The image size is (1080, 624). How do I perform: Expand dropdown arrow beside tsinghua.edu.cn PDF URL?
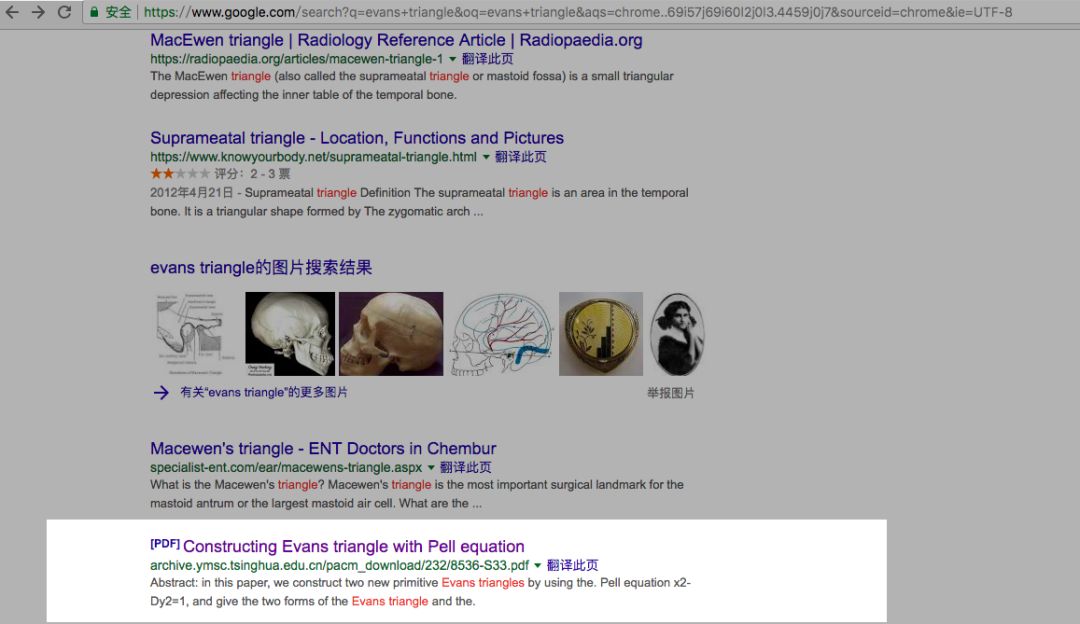(x=538, y=566)
